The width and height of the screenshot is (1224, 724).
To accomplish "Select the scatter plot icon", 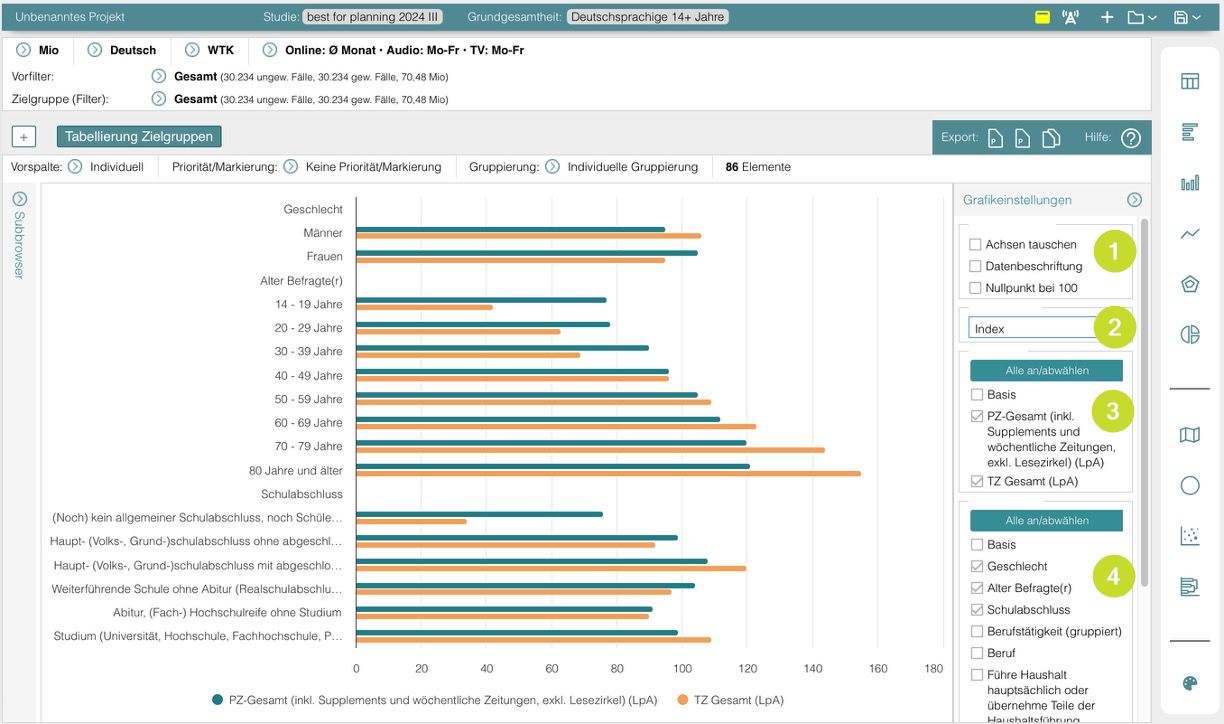I will coord(1189,536).
